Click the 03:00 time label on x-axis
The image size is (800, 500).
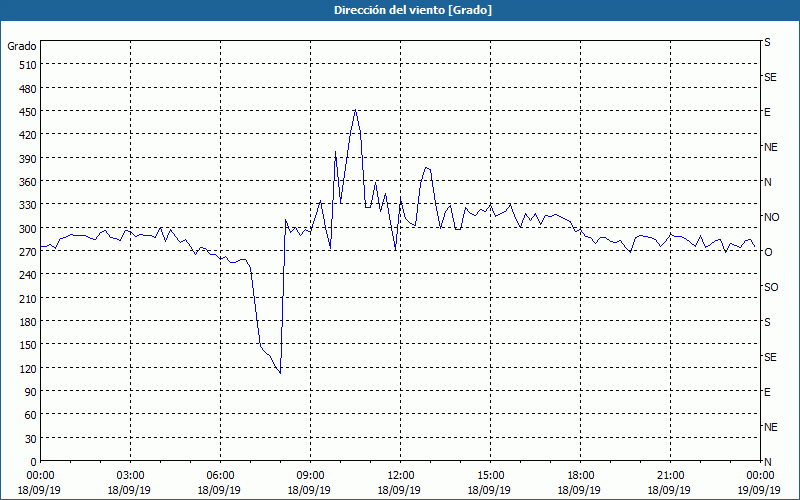click(130, 476)
